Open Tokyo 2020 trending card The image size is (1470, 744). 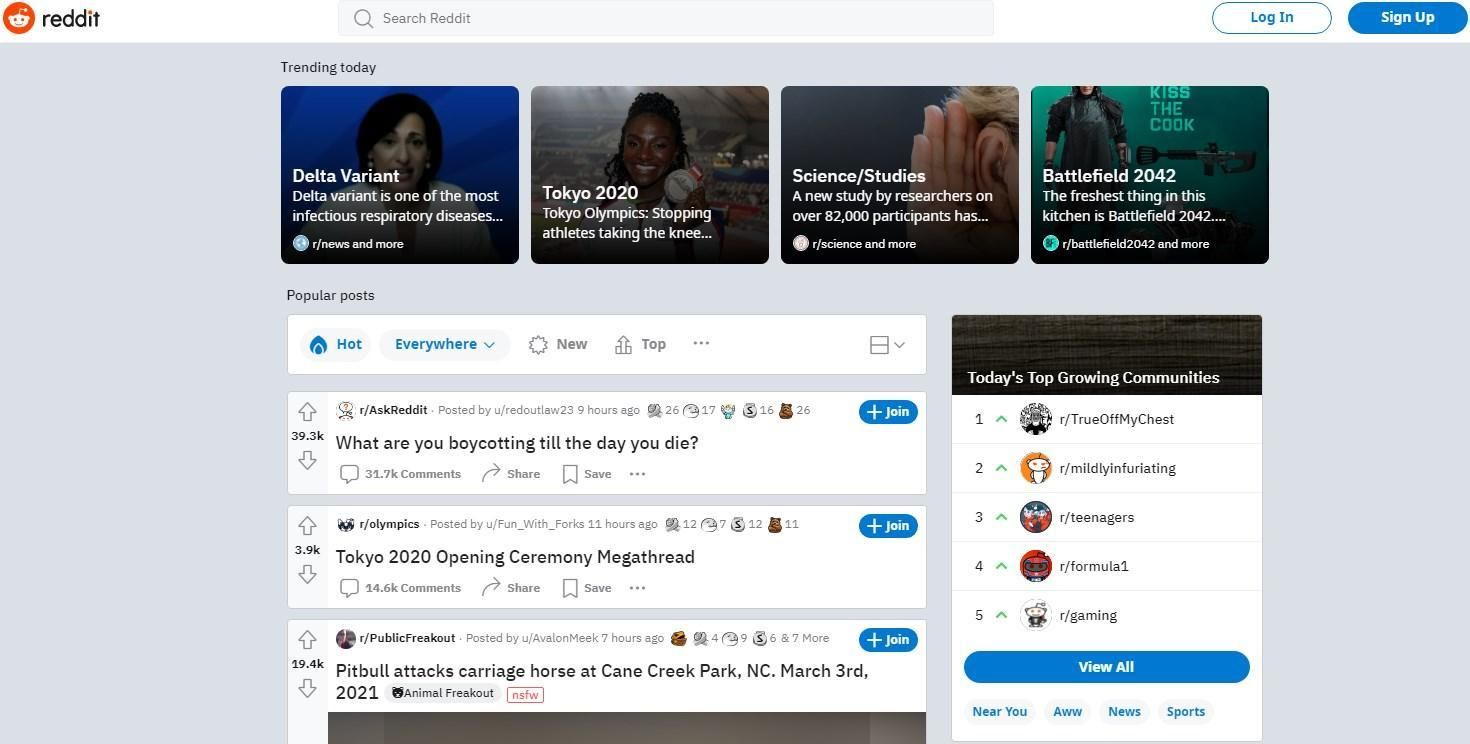[650, 175]
